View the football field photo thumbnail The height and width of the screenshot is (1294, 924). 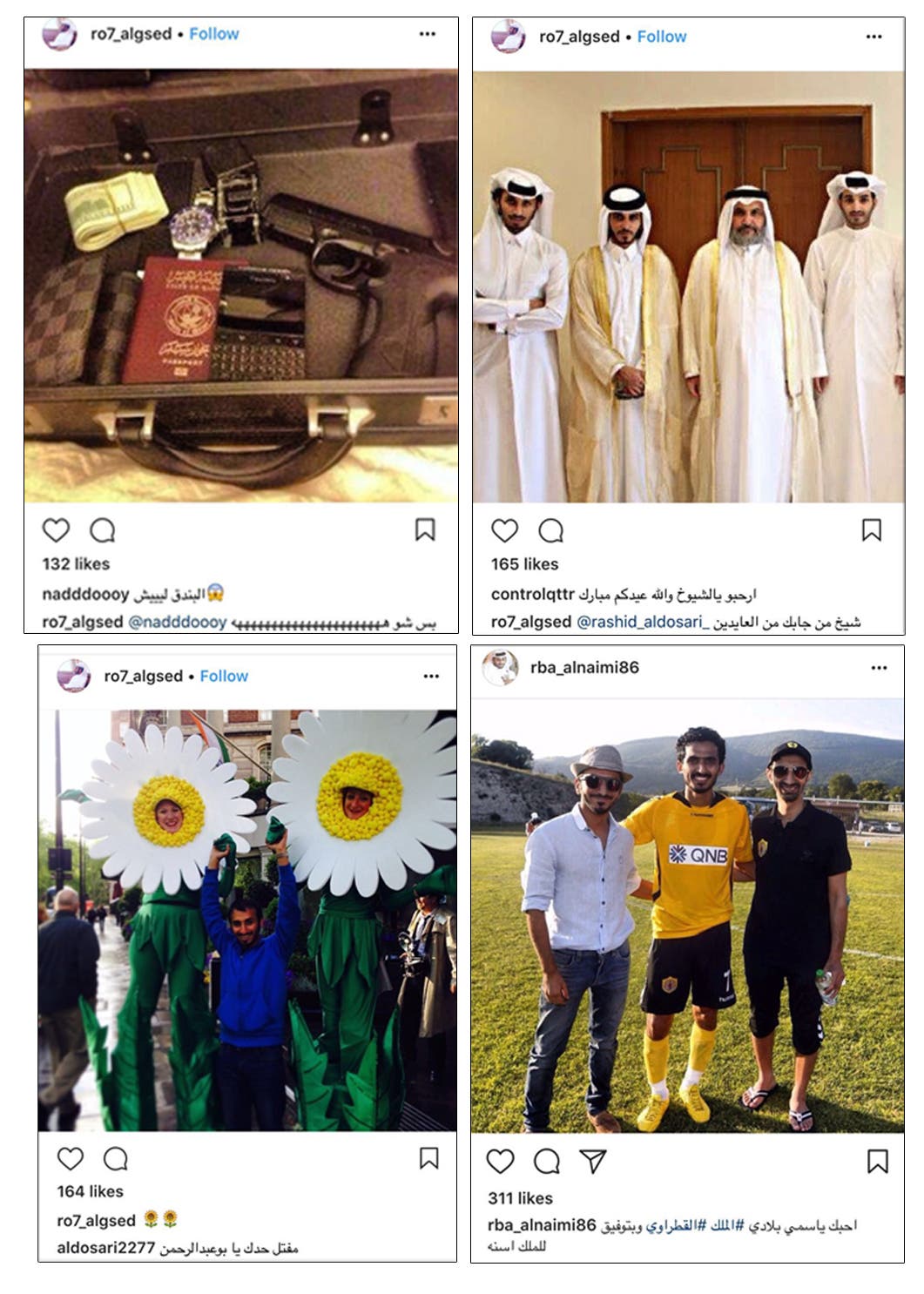(x=687, y=915)
